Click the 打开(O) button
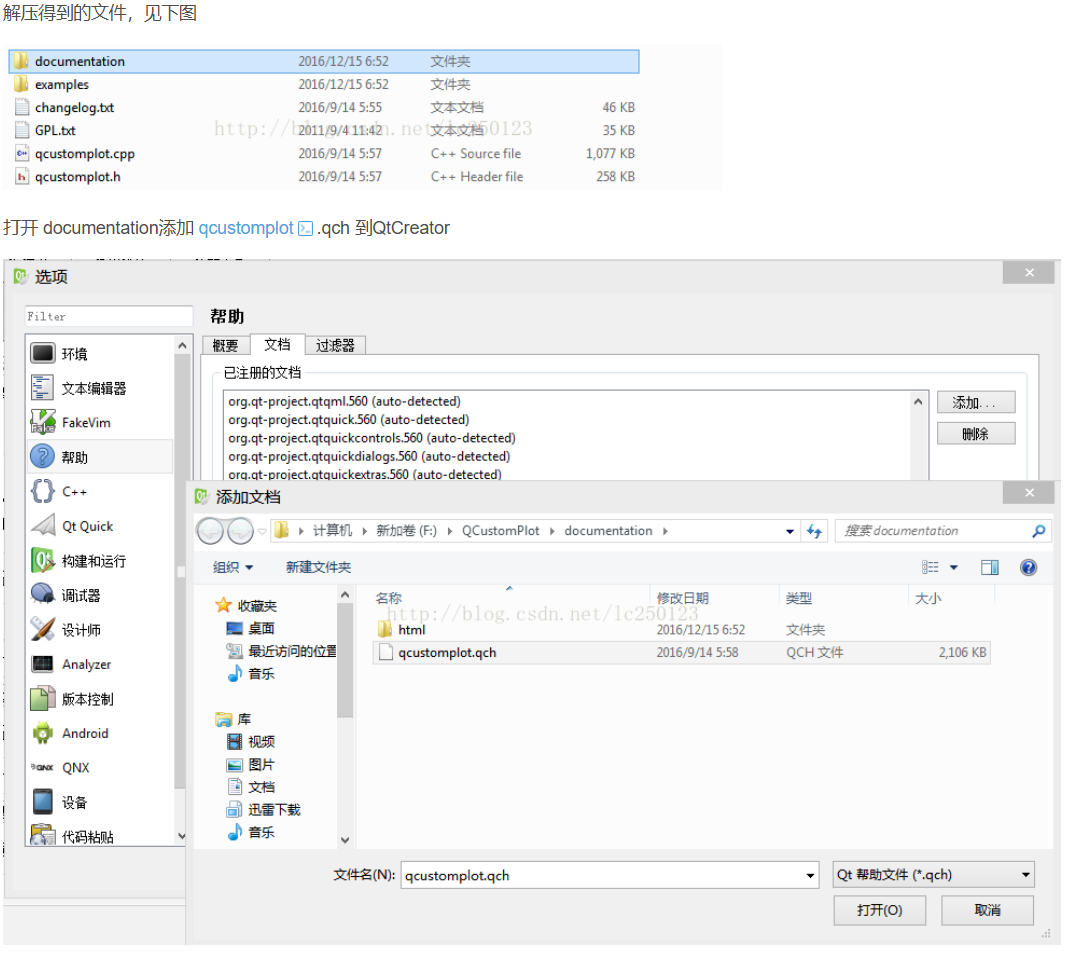The height and width of the screenshot is (967, 1074). 879,910
